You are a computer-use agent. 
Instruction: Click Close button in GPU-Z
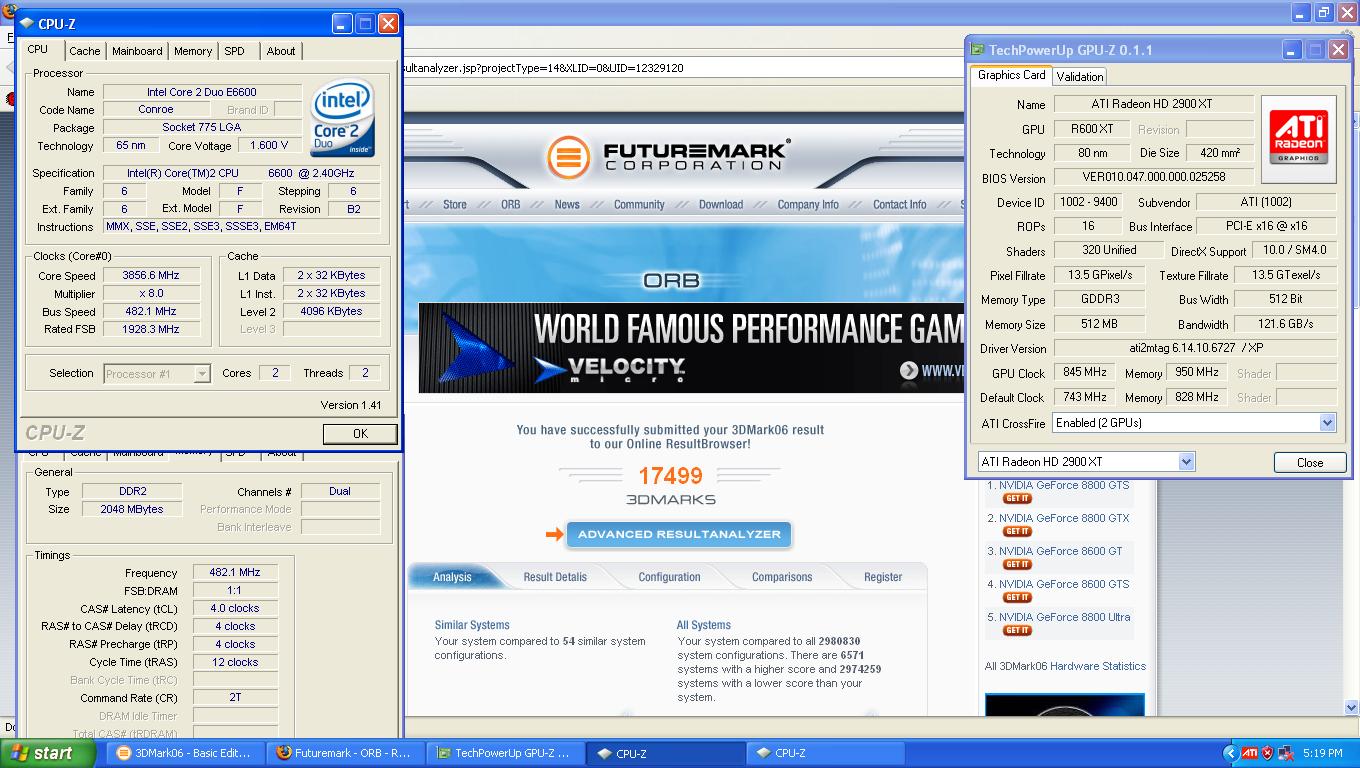(1310, 462)
